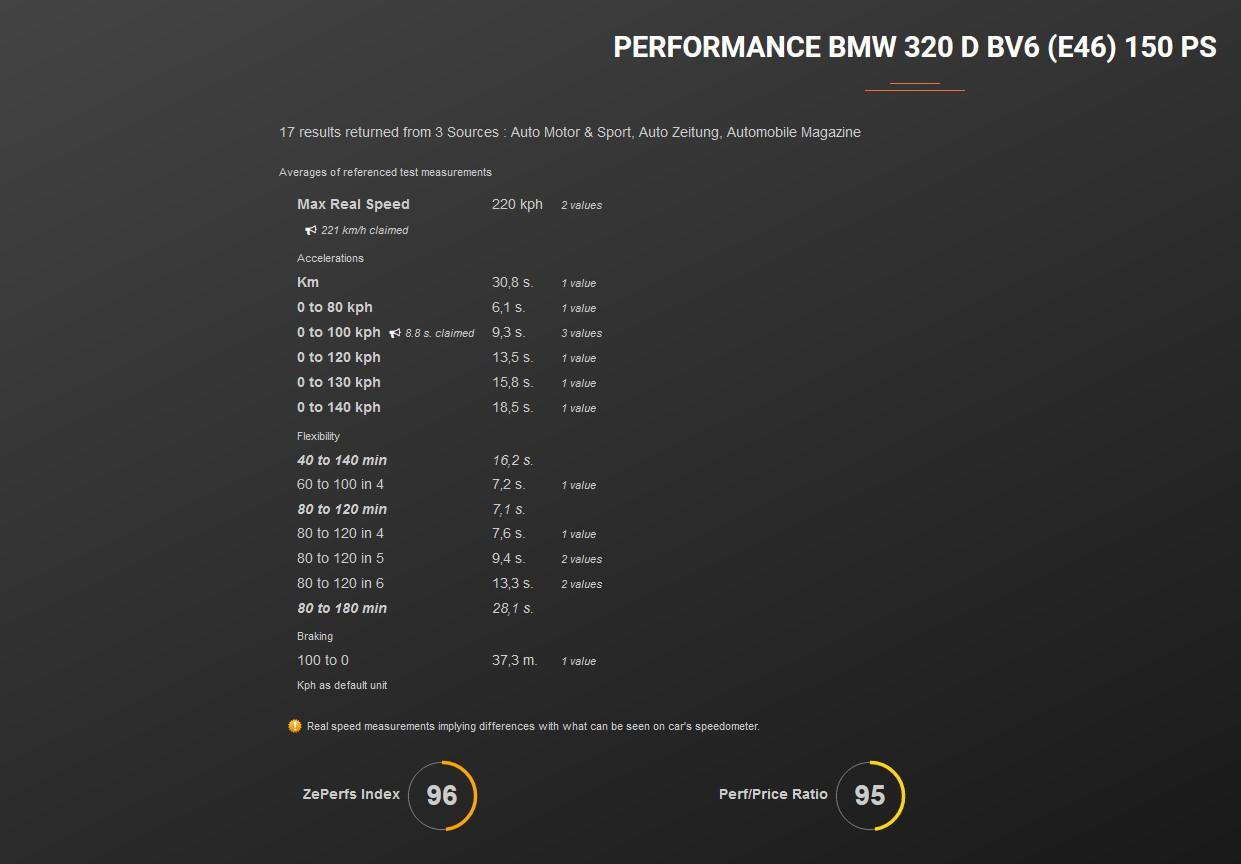Select the 30,8 s. kilometre time
Screen dimensions: 1241x864
pyautogui.click(x=512, y=282)
